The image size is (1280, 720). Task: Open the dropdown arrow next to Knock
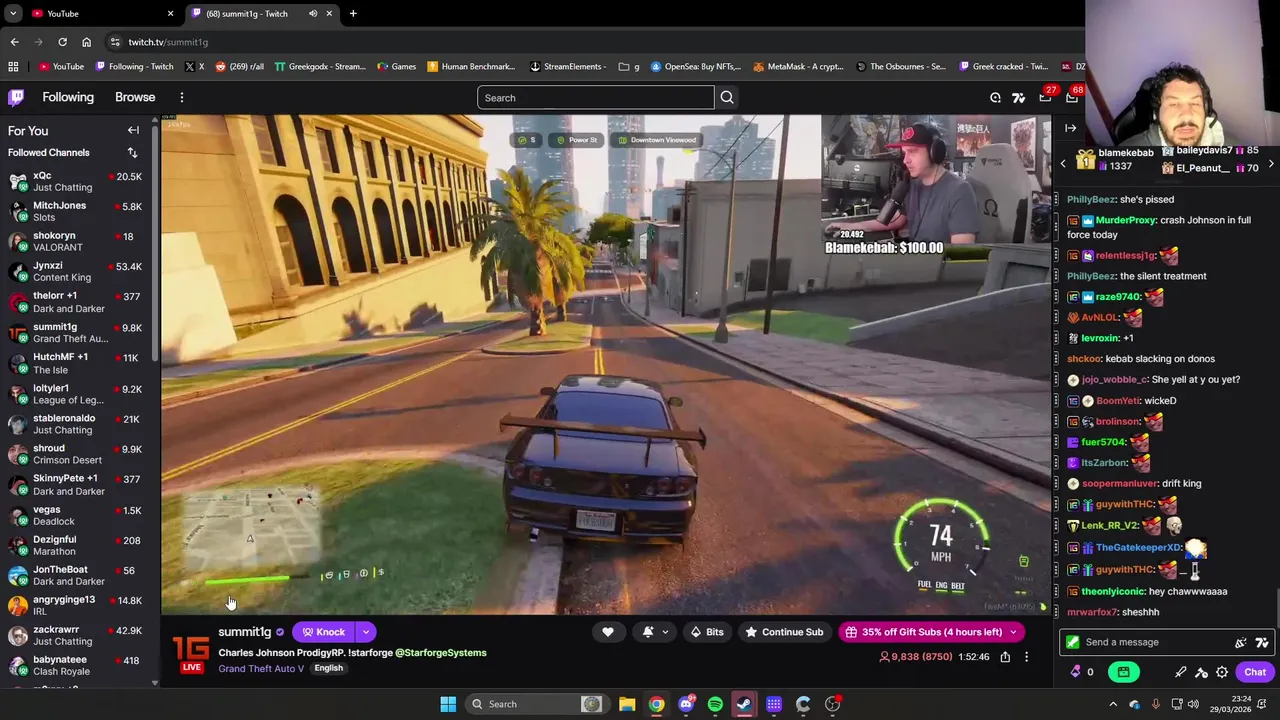tap(366, 632)
